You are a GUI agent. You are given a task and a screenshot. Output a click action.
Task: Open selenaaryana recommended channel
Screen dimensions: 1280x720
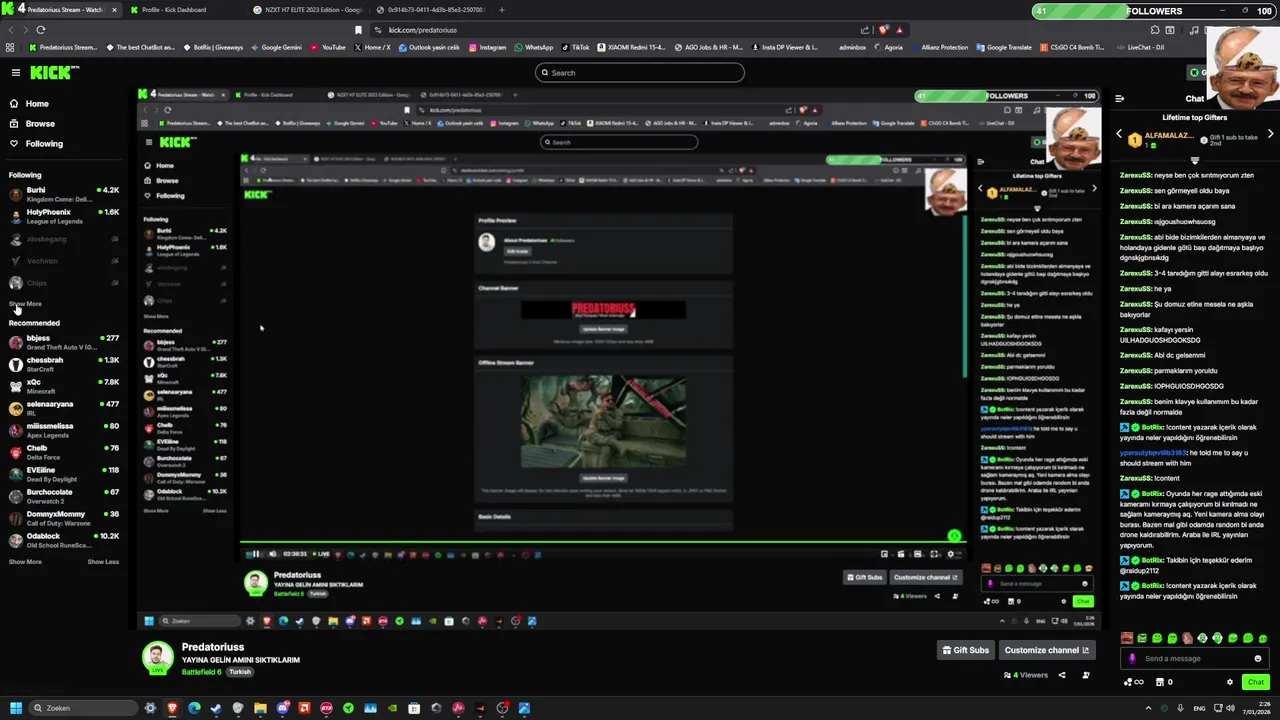tap(64, 408)
